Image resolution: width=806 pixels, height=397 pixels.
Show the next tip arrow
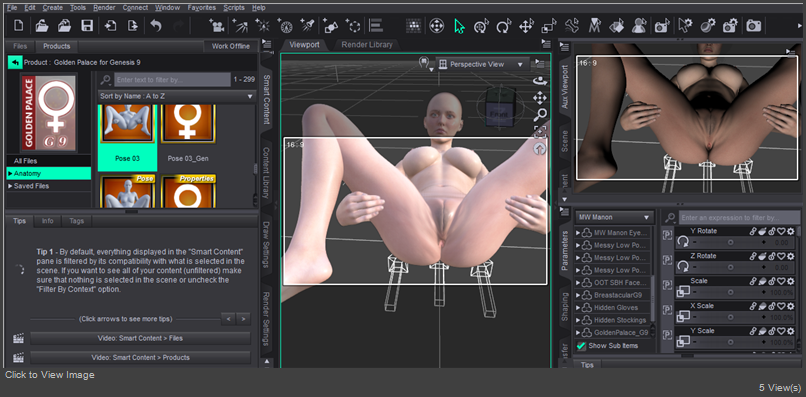pyautogui.click(x=243, y=319)
